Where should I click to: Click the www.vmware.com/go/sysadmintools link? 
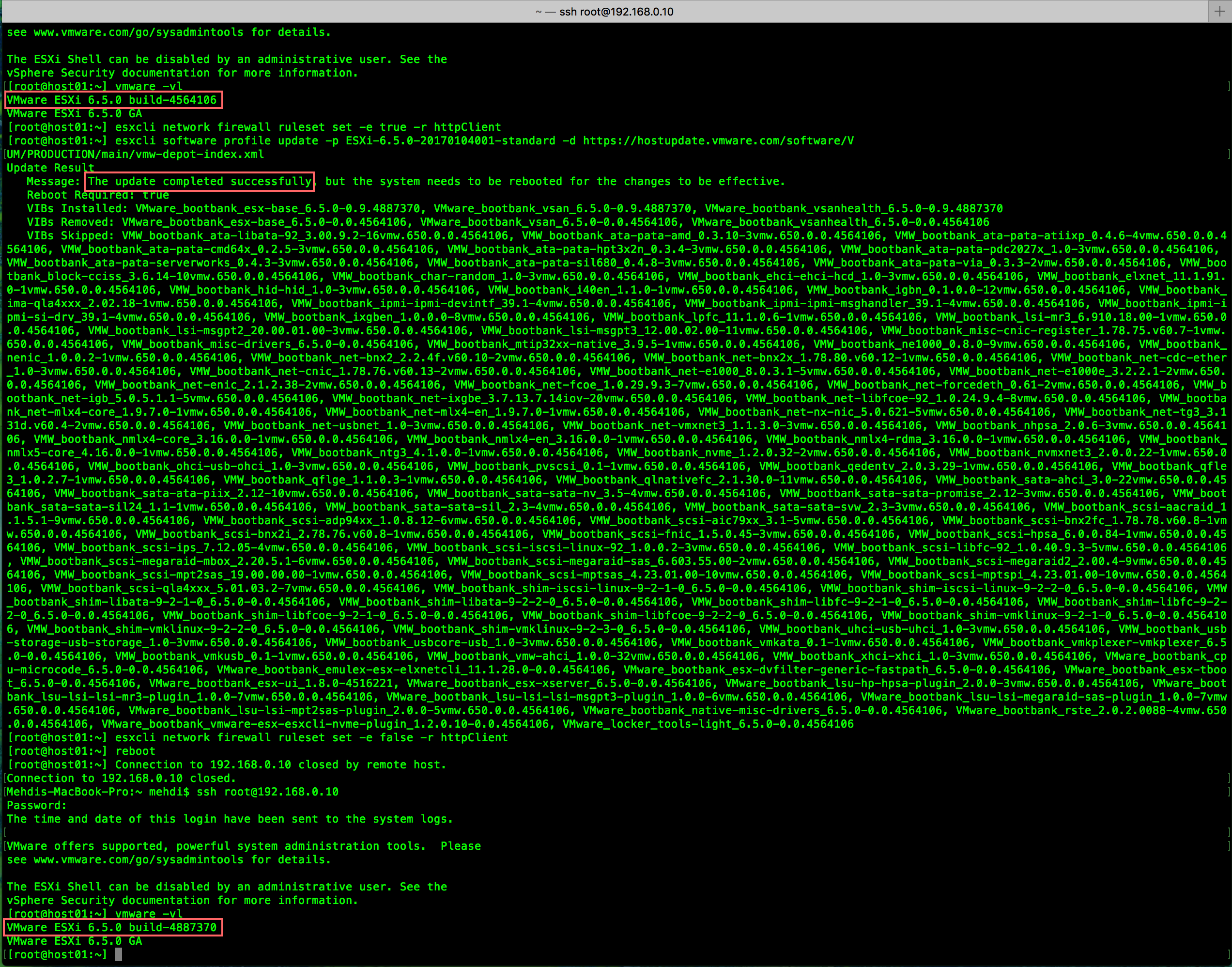pyautogui.click(x=139, y=32)
